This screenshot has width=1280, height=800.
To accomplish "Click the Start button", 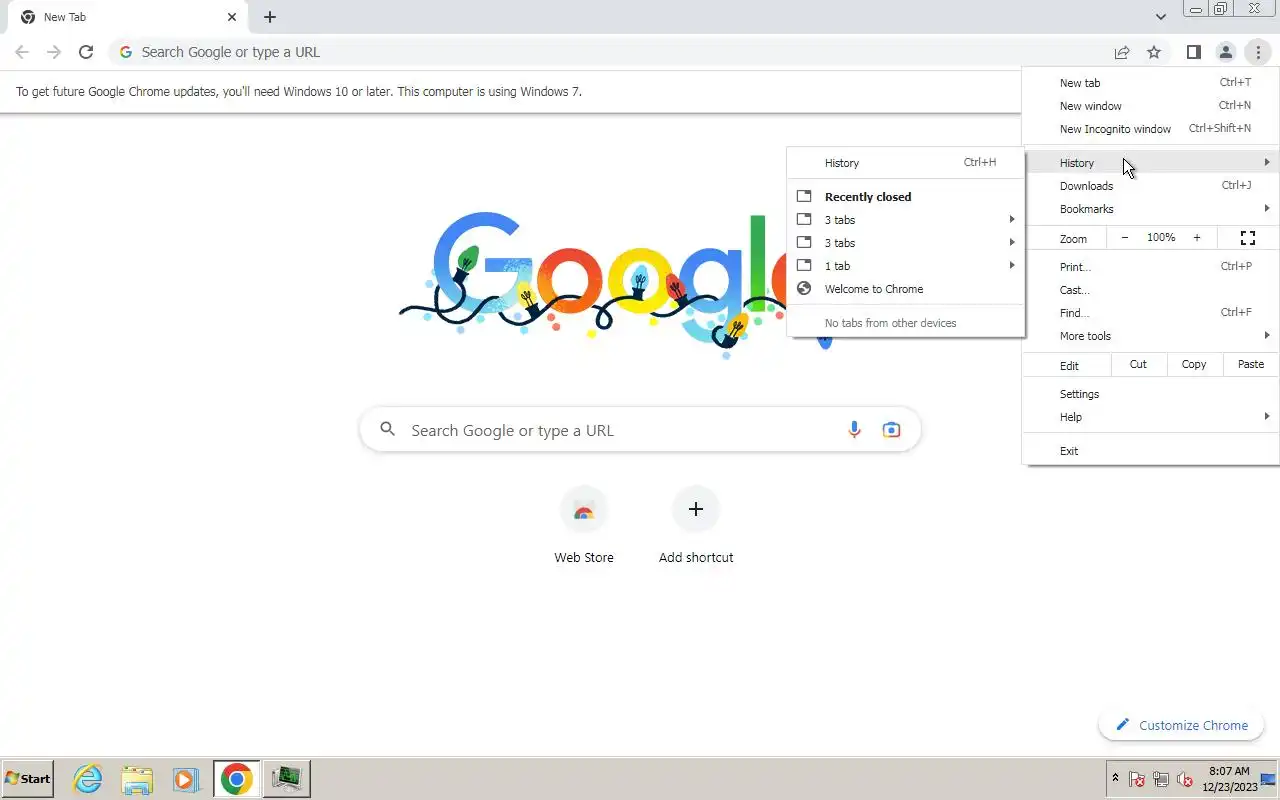I will click(28, 779).
